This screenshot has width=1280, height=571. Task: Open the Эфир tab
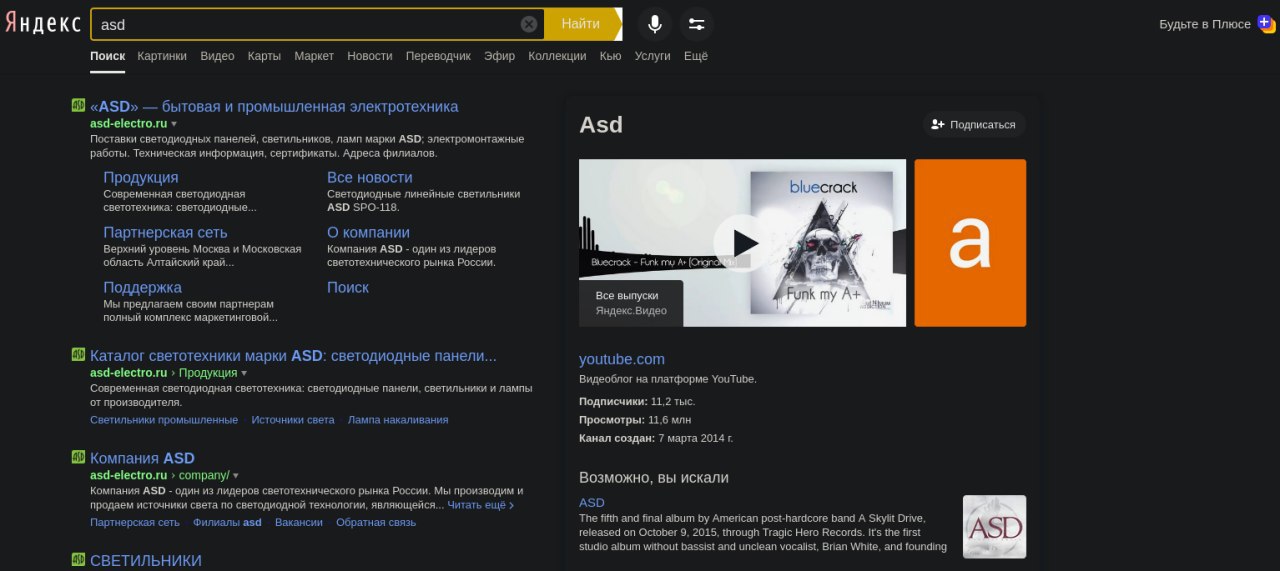499,56
